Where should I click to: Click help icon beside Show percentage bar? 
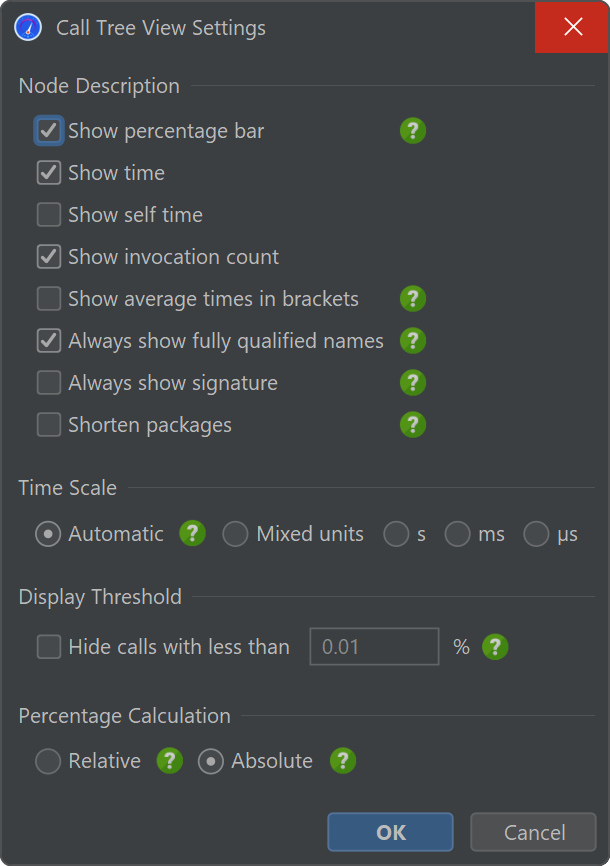point(413,131)
